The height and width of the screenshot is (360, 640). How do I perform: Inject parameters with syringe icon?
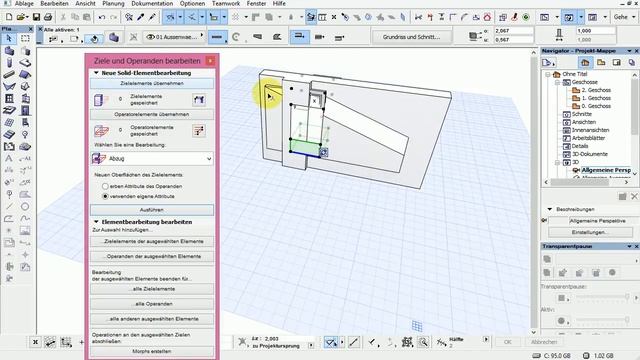[152, 17]
